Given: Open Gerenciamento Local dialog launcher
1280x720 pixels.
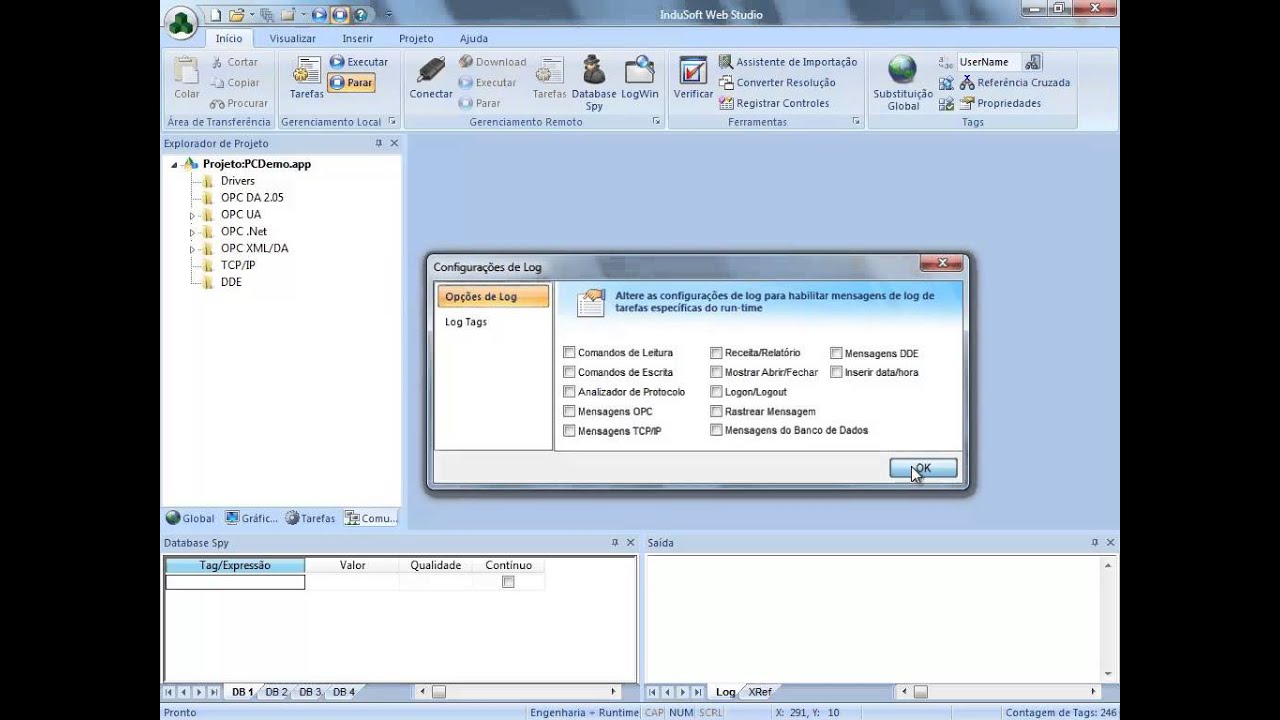Looking at the screenshot, I should click(x=392, y=121).
